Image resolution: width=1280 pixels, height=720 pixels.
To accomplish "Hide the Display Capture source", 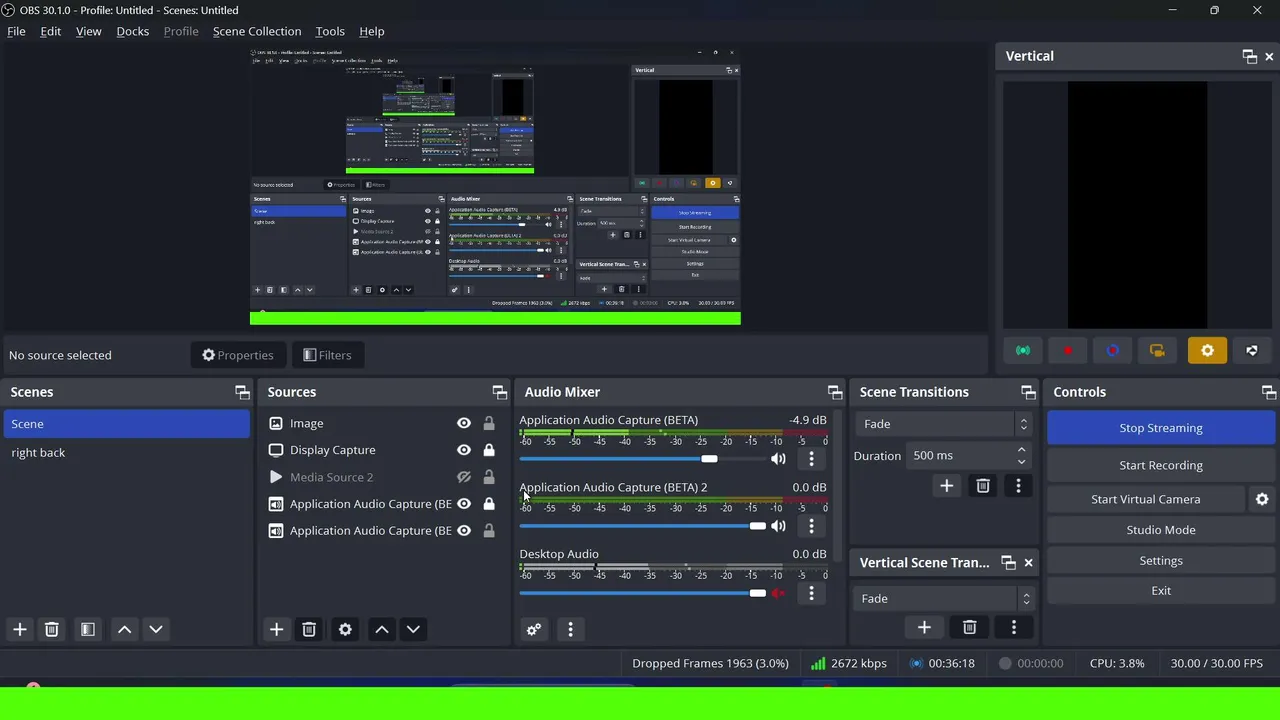I will [464, 450].
